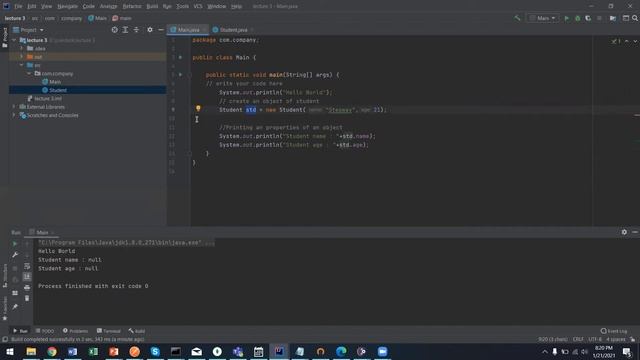This screenshot has width=640, height=360.
Task: Start the Debug bug icon in toolbar
Action: pos(577,18)
